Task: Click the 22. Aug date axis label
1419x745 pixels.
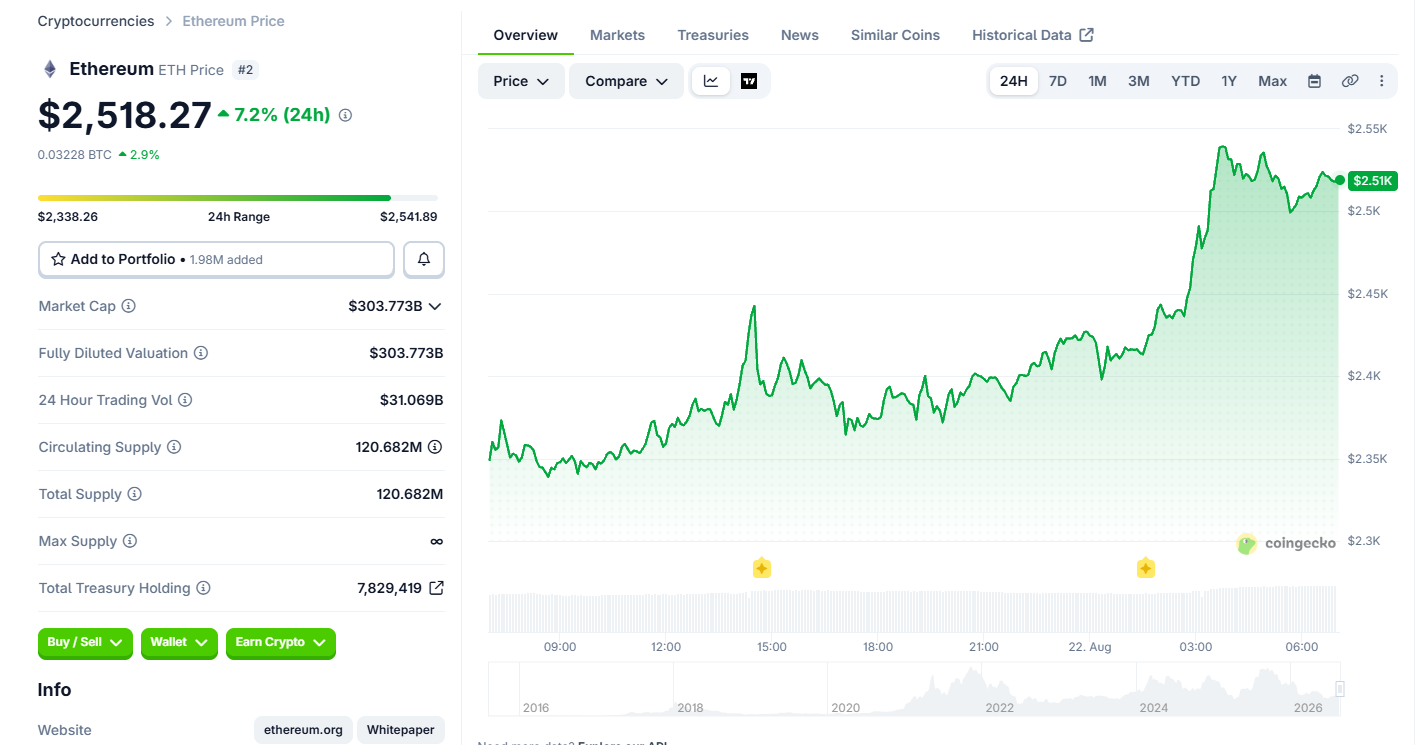Action: click(1090, 647)
